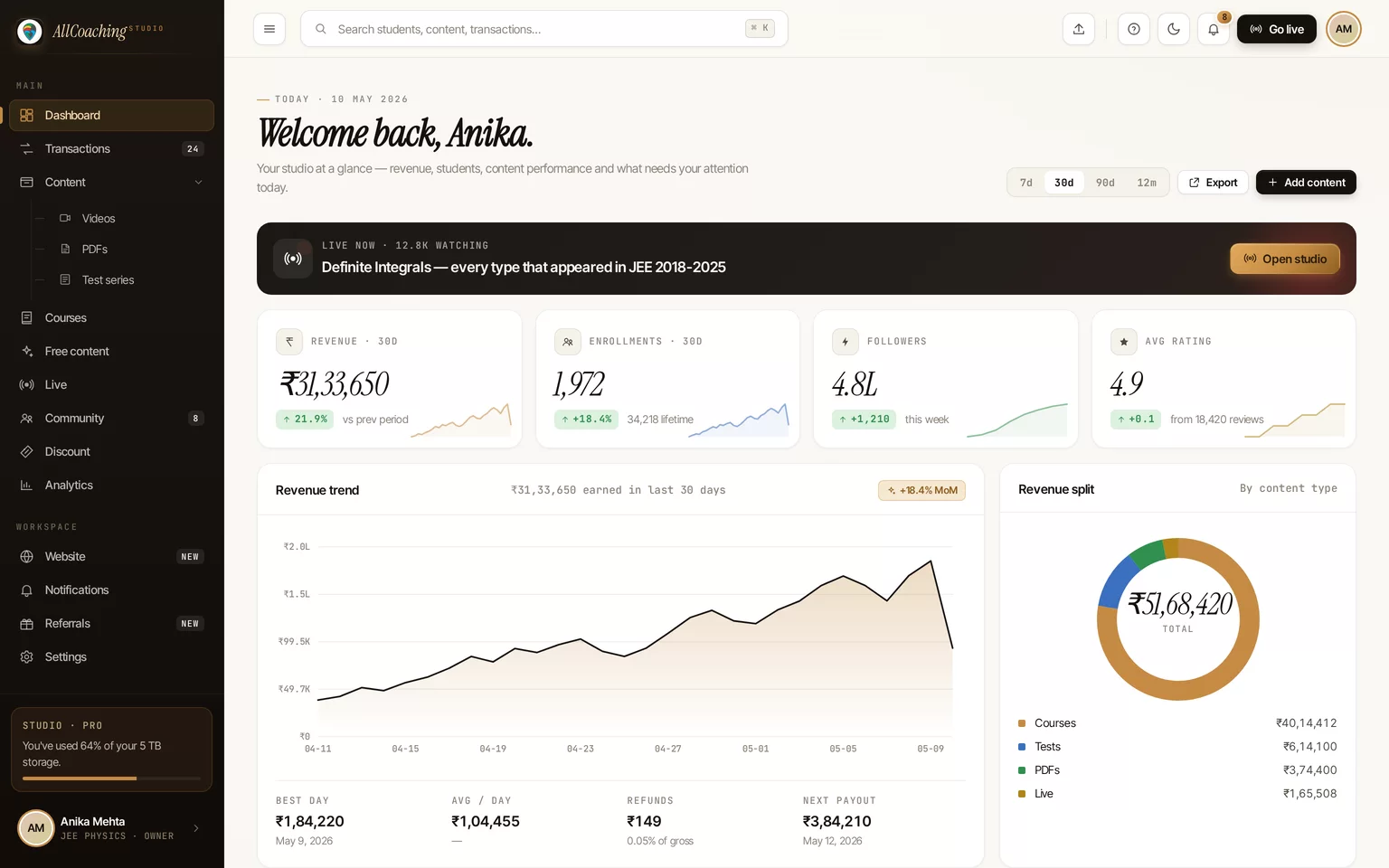Open the AM profile avatar in the top bar
Image resolution: width=1389 pixels, height=868 pixels.
(1344, 29)
